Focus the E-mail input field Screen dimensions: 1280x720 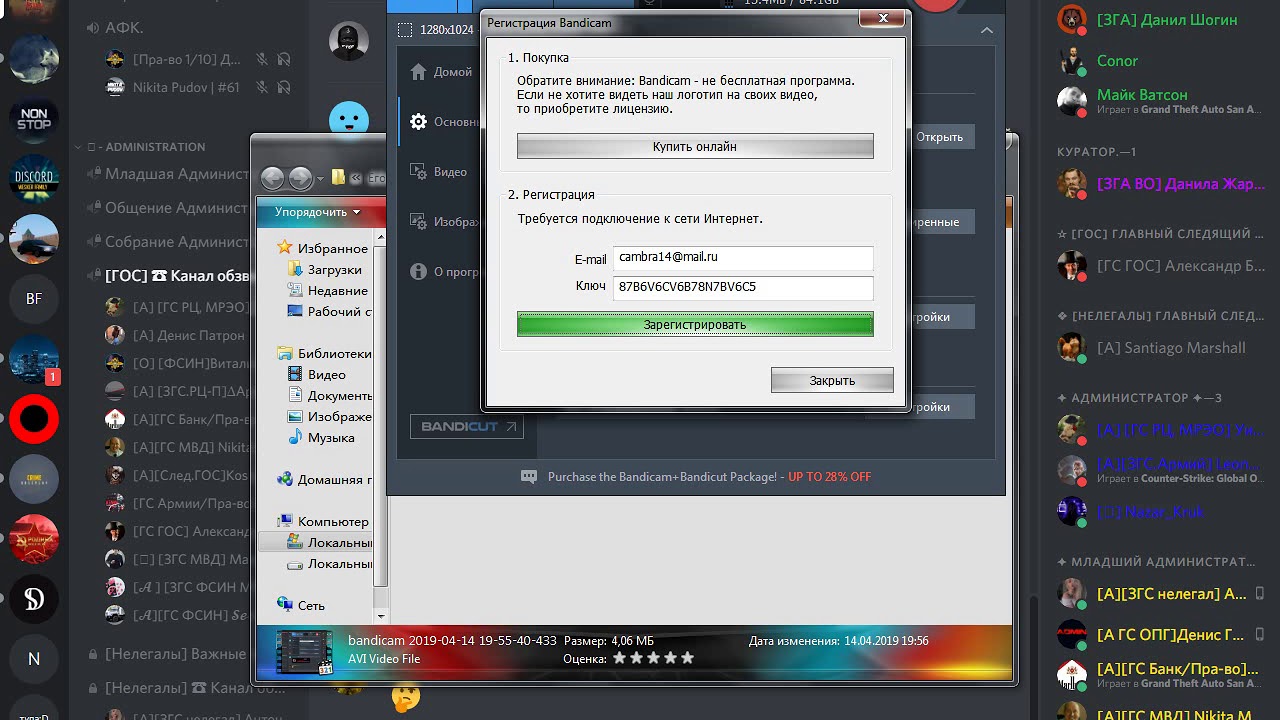tap(743, 258)
